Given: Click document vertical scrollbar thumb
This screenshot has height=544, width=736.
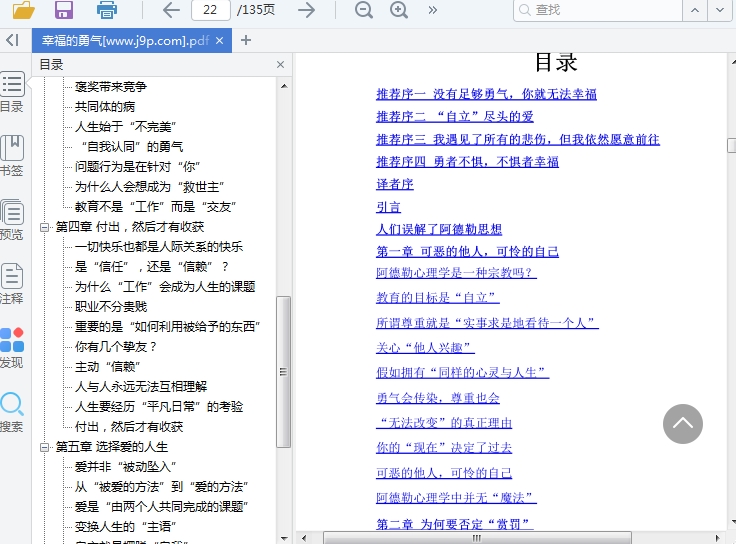Looking at the screenshot, I should point(732,146).
